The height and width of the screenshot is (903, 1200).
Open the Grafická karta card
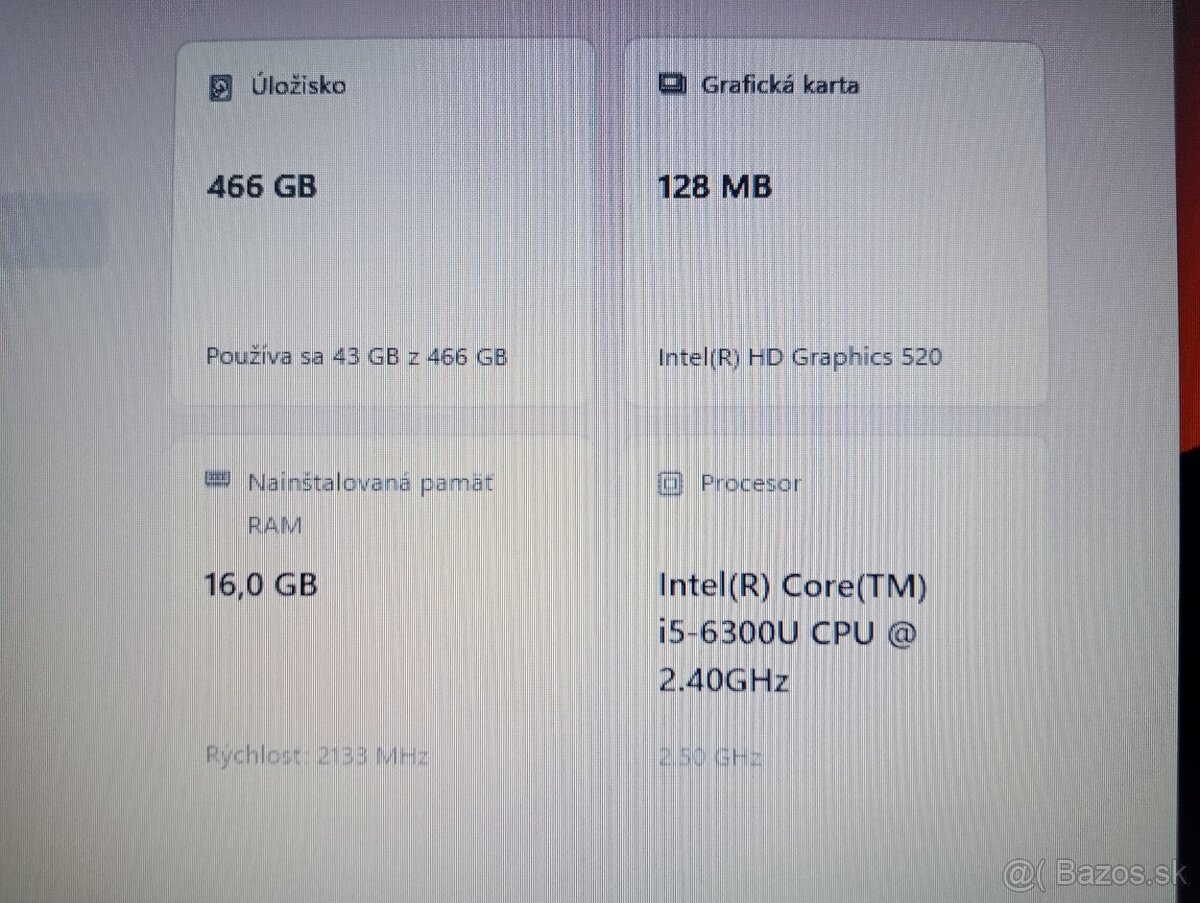(836, 222)
